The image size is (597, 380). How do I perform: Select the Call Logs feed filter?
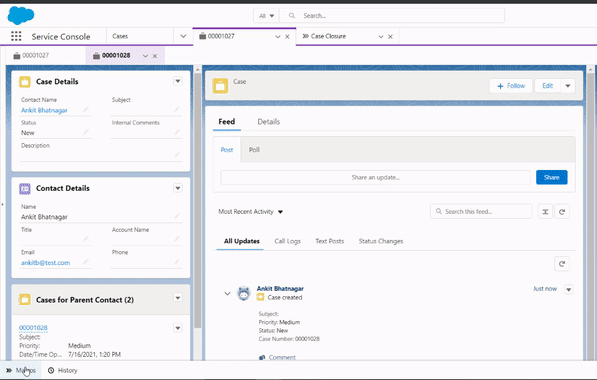pyautogui.click(x=287, y=241)
